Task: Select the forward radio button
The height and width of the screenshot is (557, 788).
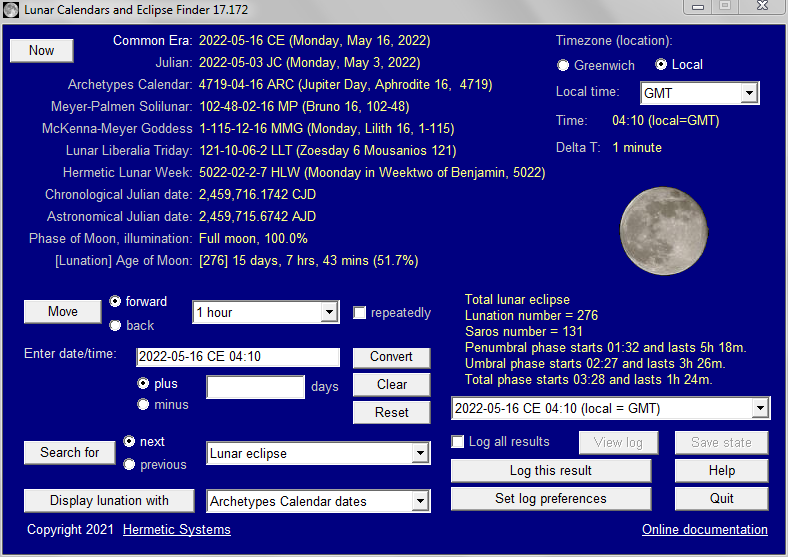Action: (116, 301)
